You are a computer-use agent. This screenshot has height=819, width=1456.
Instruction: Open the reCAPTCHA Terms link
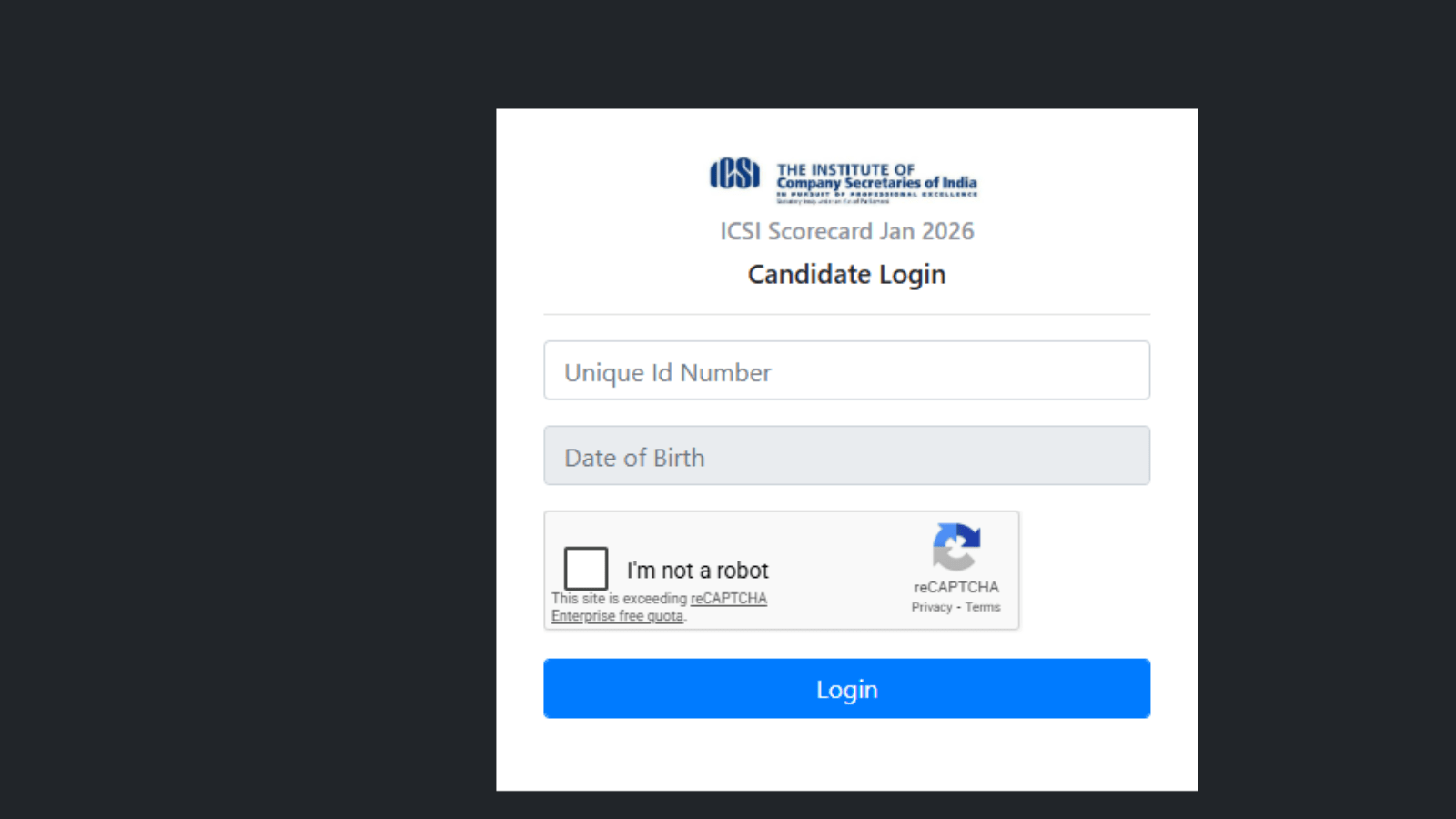point(983,607)
